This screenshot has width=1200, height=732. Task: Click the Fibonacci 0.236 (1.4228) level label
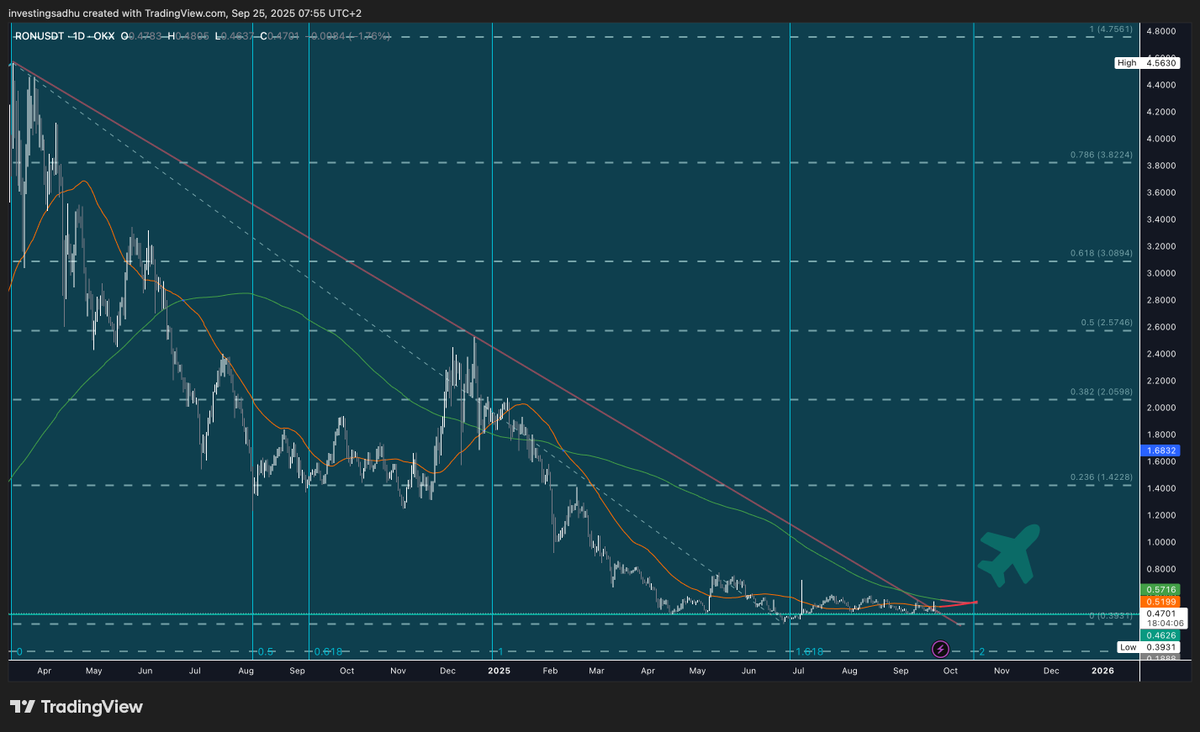pyautogui.click(x=1100, y=478)
